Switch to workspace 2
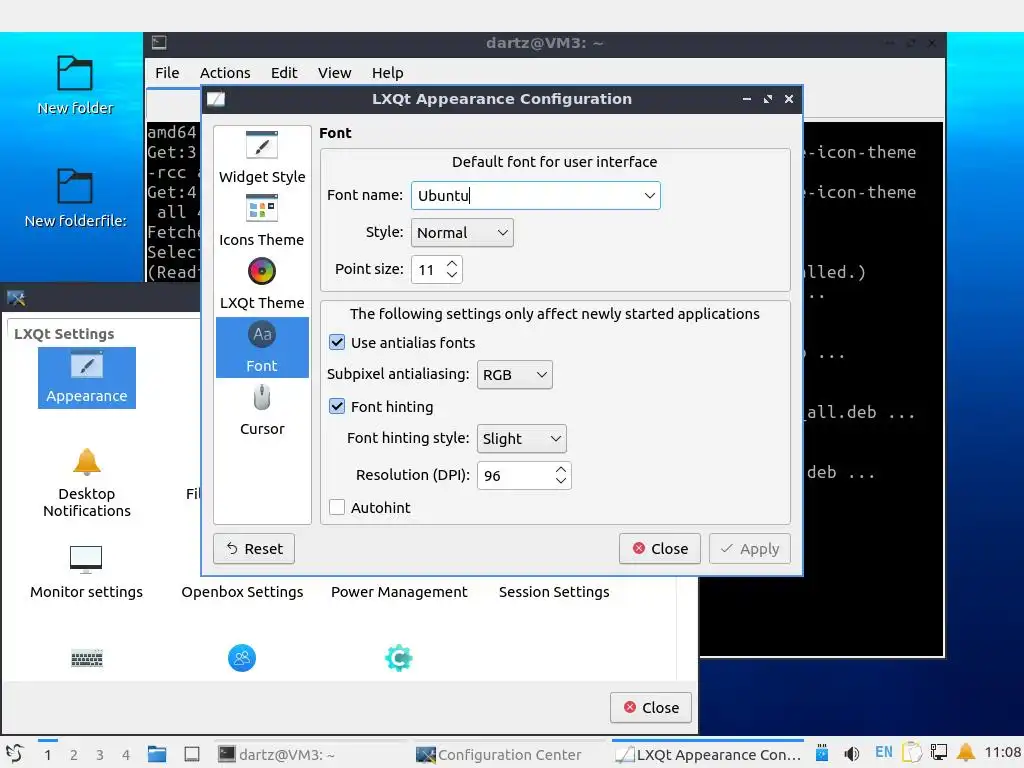 point(74,754)
